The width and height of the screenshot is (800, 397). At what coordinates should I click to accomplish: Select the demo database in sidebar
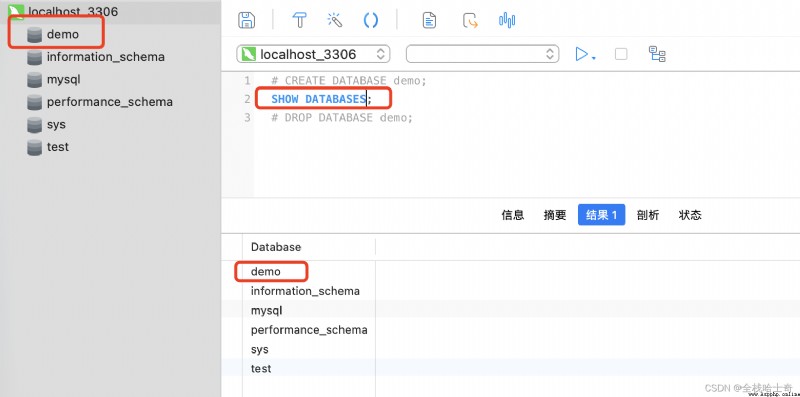click(63, 35)
